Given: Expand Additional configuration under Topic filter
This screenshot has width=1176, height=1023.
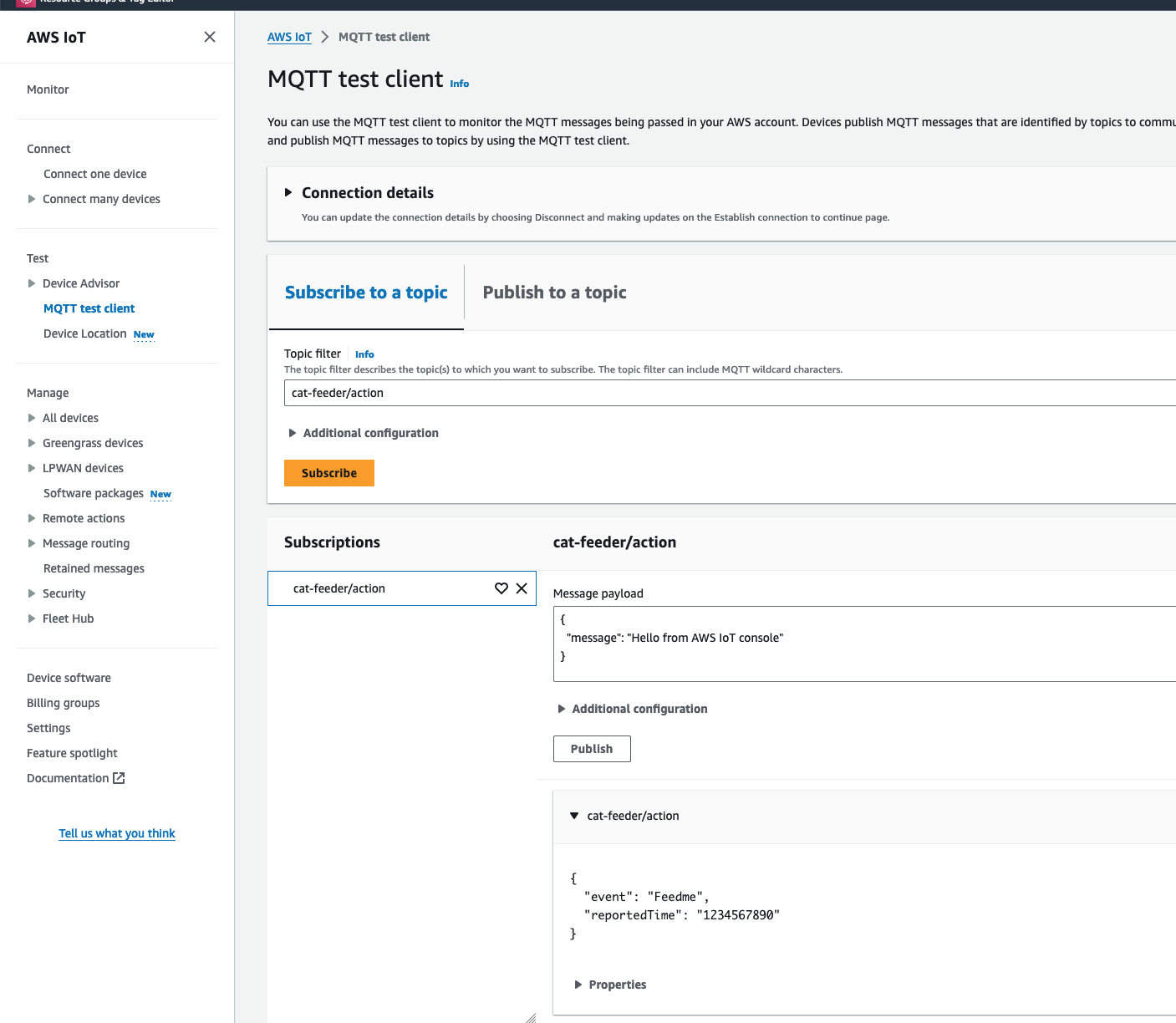Looking at the screenshot, I should click(293, 433).
